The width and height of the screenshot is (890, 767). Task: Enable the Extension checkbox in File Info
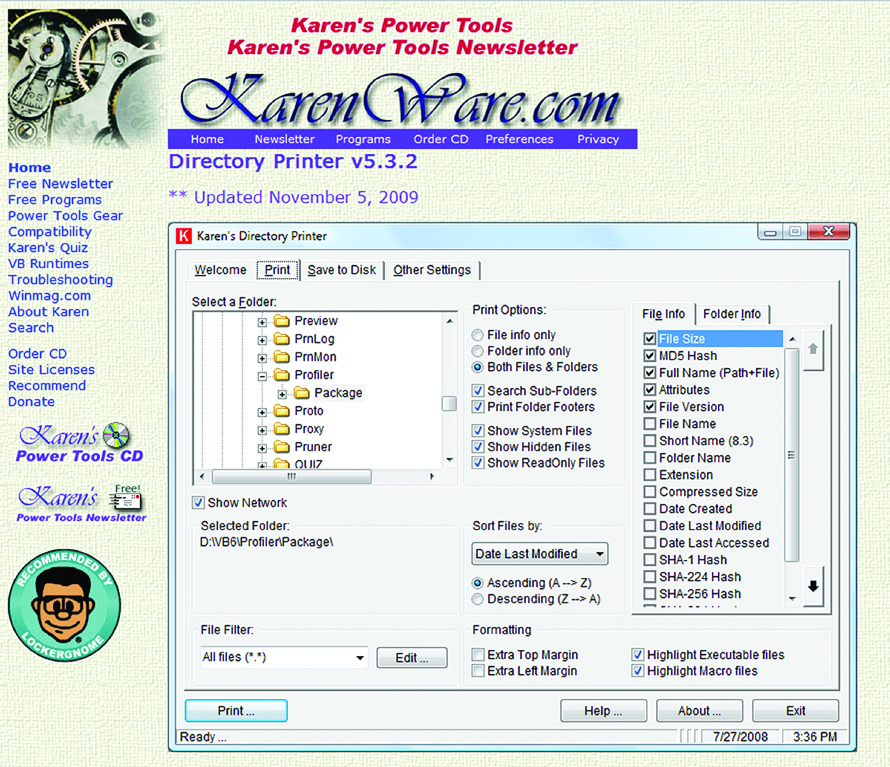click(x=649, y=475)
